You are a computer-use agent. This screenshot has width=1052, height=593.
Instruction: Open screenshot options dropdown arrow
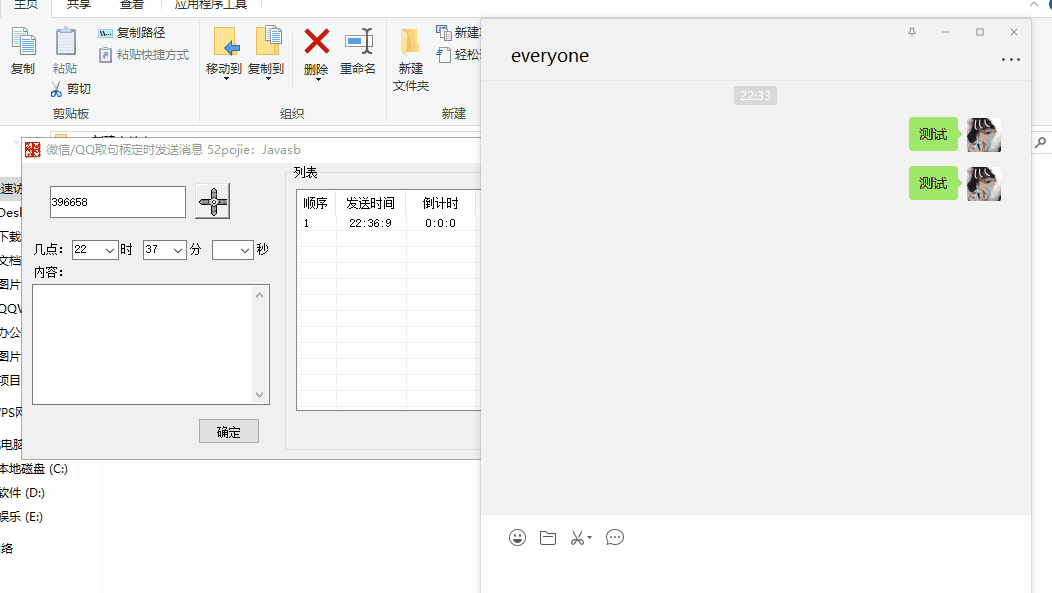(590, 538)
